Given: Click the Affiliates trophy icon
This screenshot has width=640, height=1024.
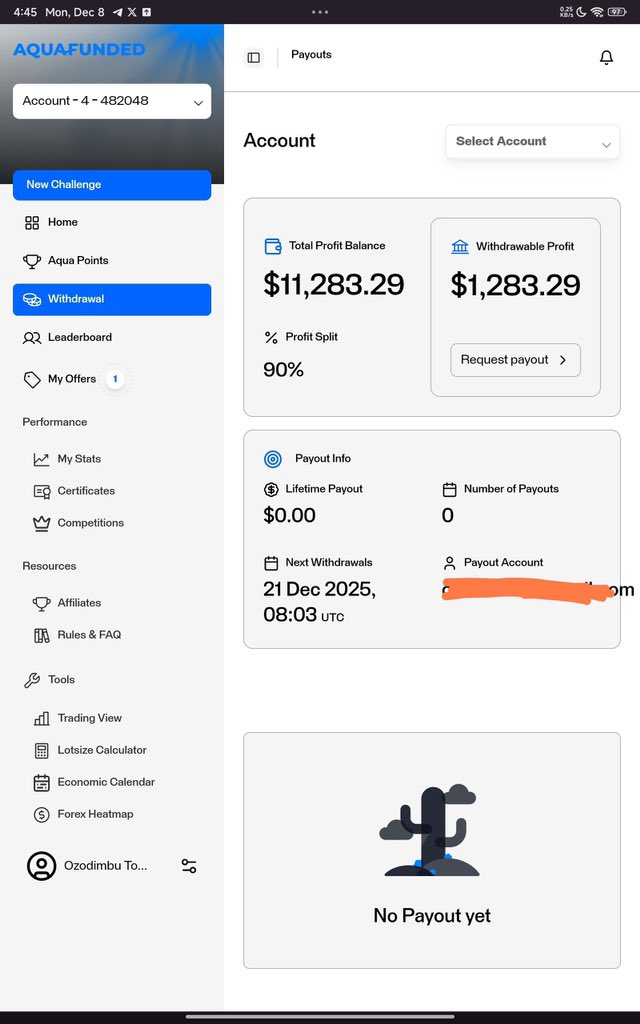Looking at the screenshot, I should (x=41, y=603).
